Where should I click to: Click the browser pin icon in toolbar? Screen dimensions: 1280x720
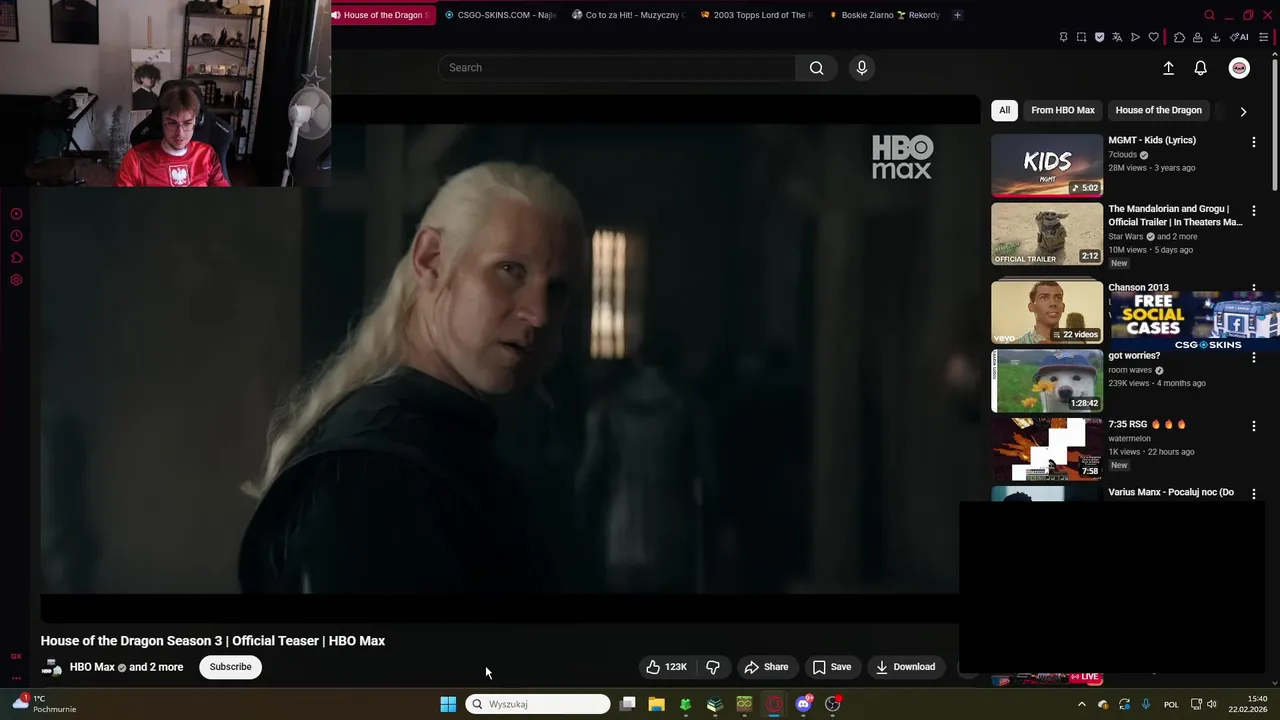coord(1063,37)
